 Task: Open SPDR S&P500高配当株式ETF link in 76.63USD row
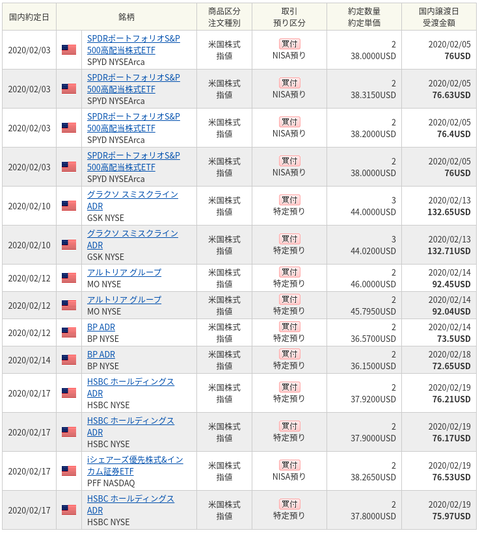(x=134, y=83)
